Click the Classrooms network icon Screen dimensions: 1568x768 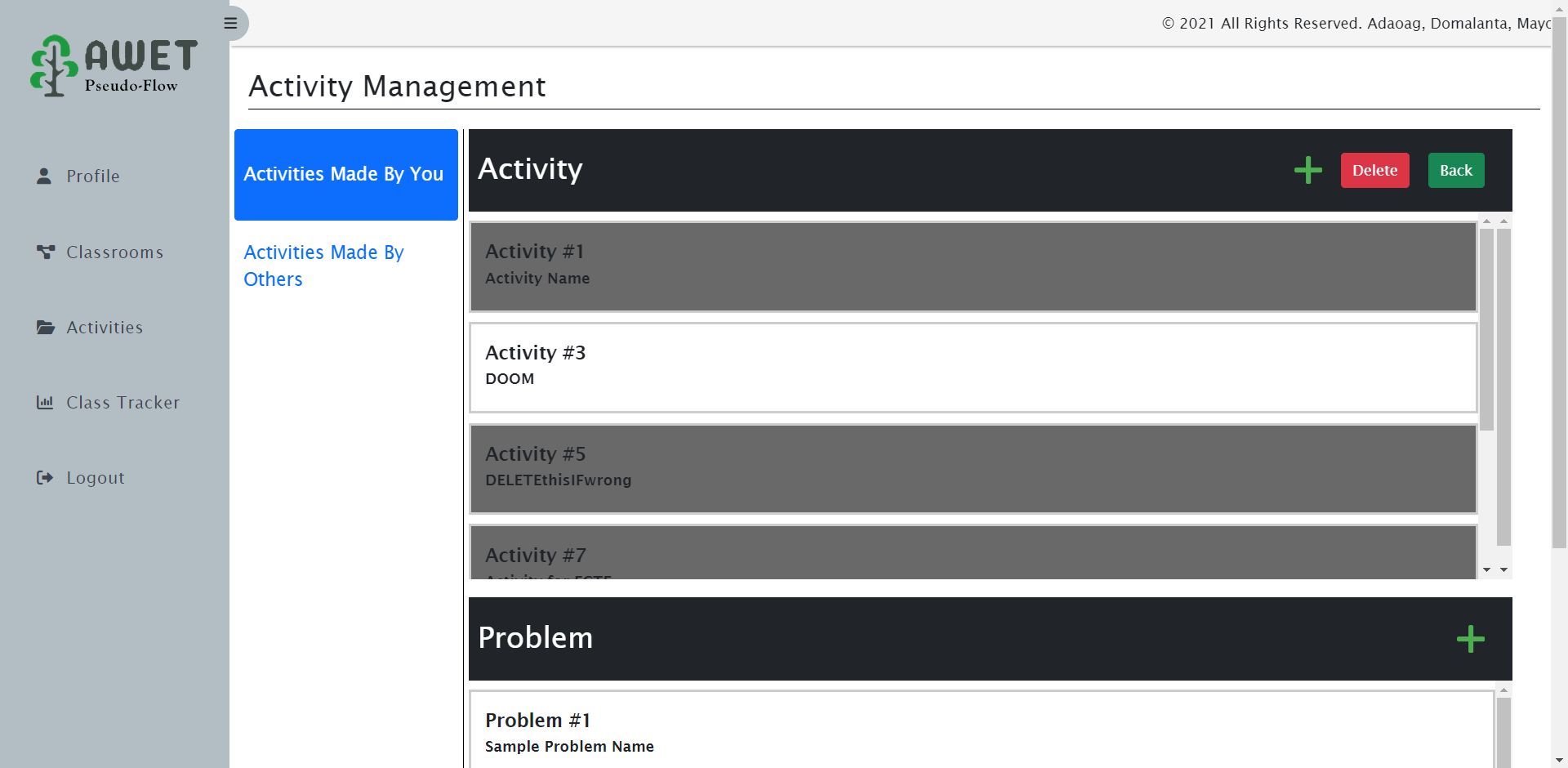coord(45,252)
